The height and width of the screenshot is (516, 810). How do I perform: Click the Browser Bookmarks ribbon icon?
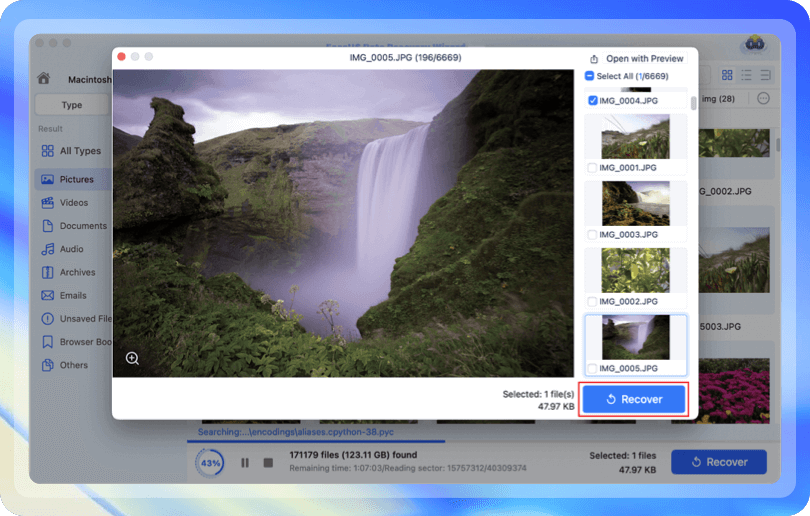[48, 342]
